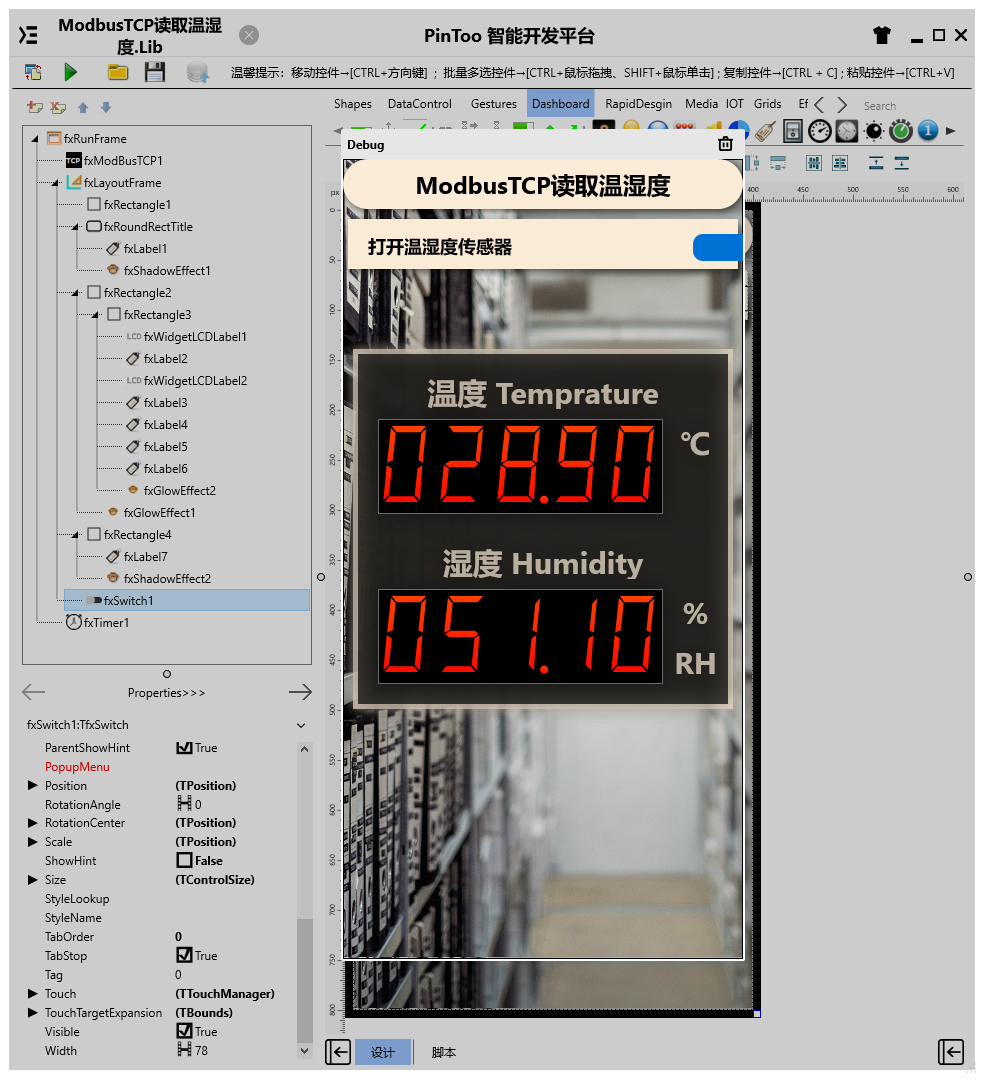
Task: Click the database upload icon
Action: [198, 72]
